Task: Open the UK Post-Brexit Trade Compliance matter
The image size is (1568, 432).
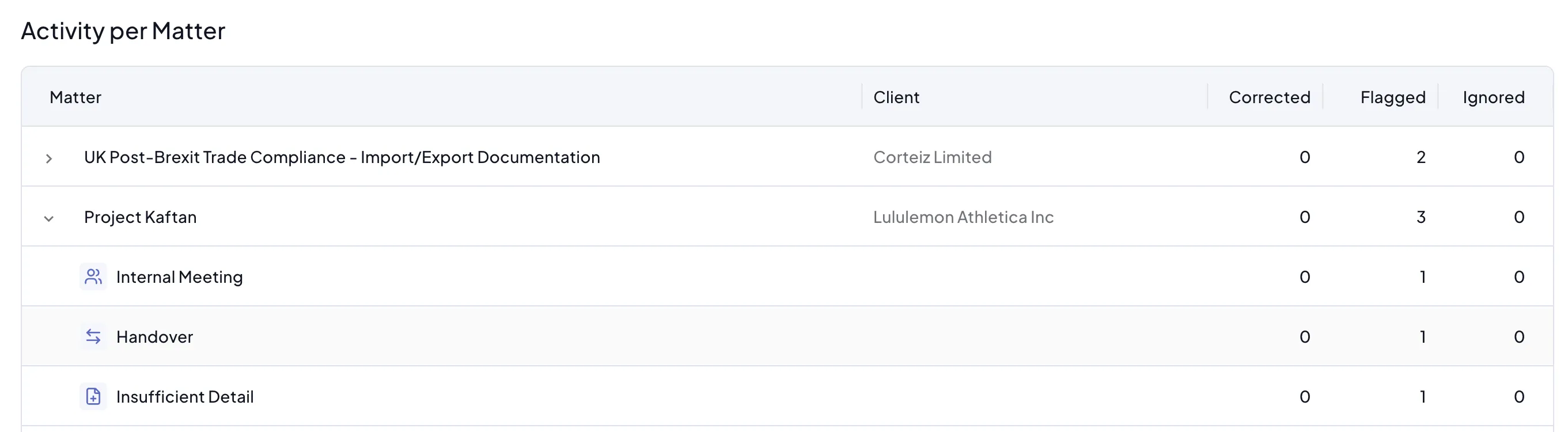Action: coord(342,157)
